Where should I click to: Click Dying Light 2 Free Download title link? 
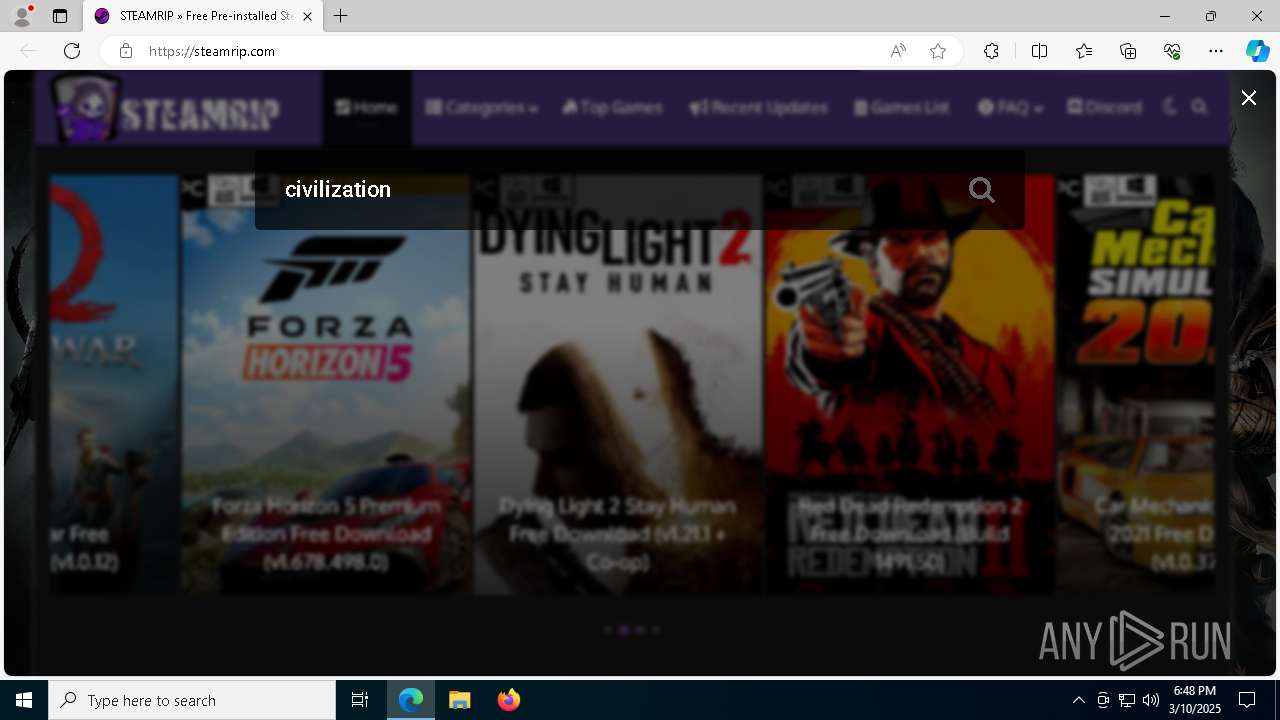point(618,534)
